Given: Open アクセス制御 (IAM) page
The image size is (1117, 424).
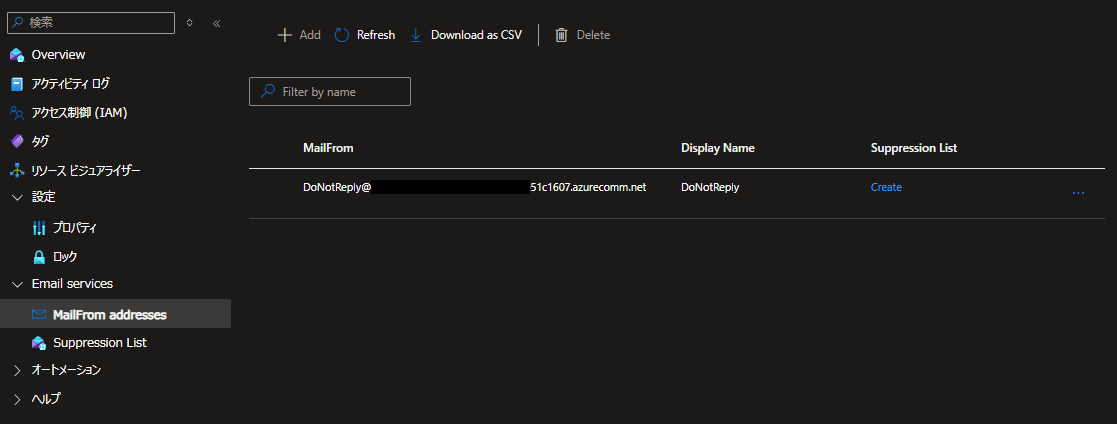Looking at the screenshot, I should tap(79, 112).
